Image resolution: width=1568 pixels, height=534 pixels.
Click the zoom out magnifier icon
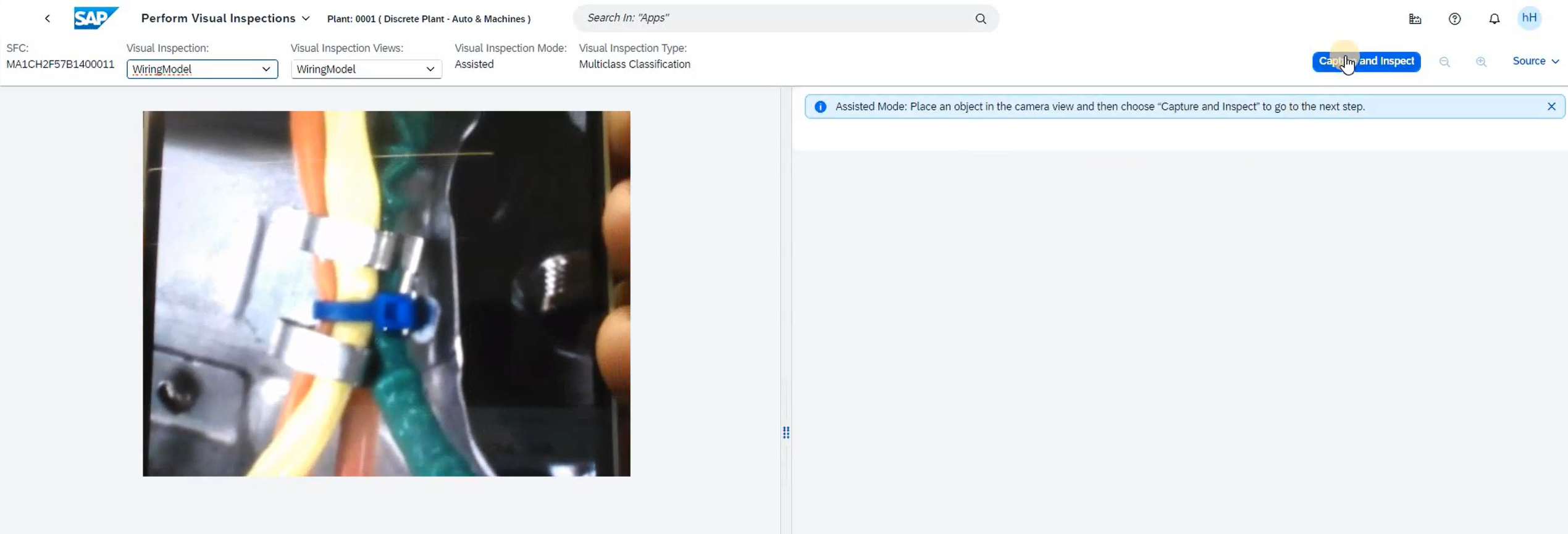1444,62
